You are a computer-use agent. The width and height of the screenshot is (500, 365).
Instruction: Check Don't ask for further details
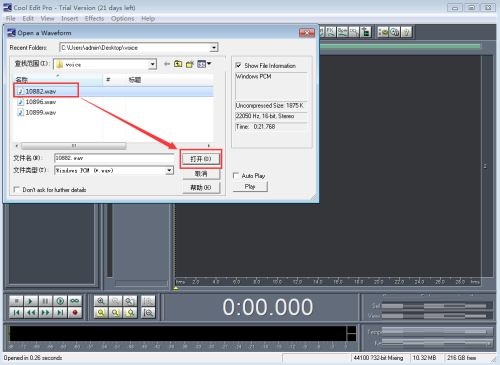16,190
